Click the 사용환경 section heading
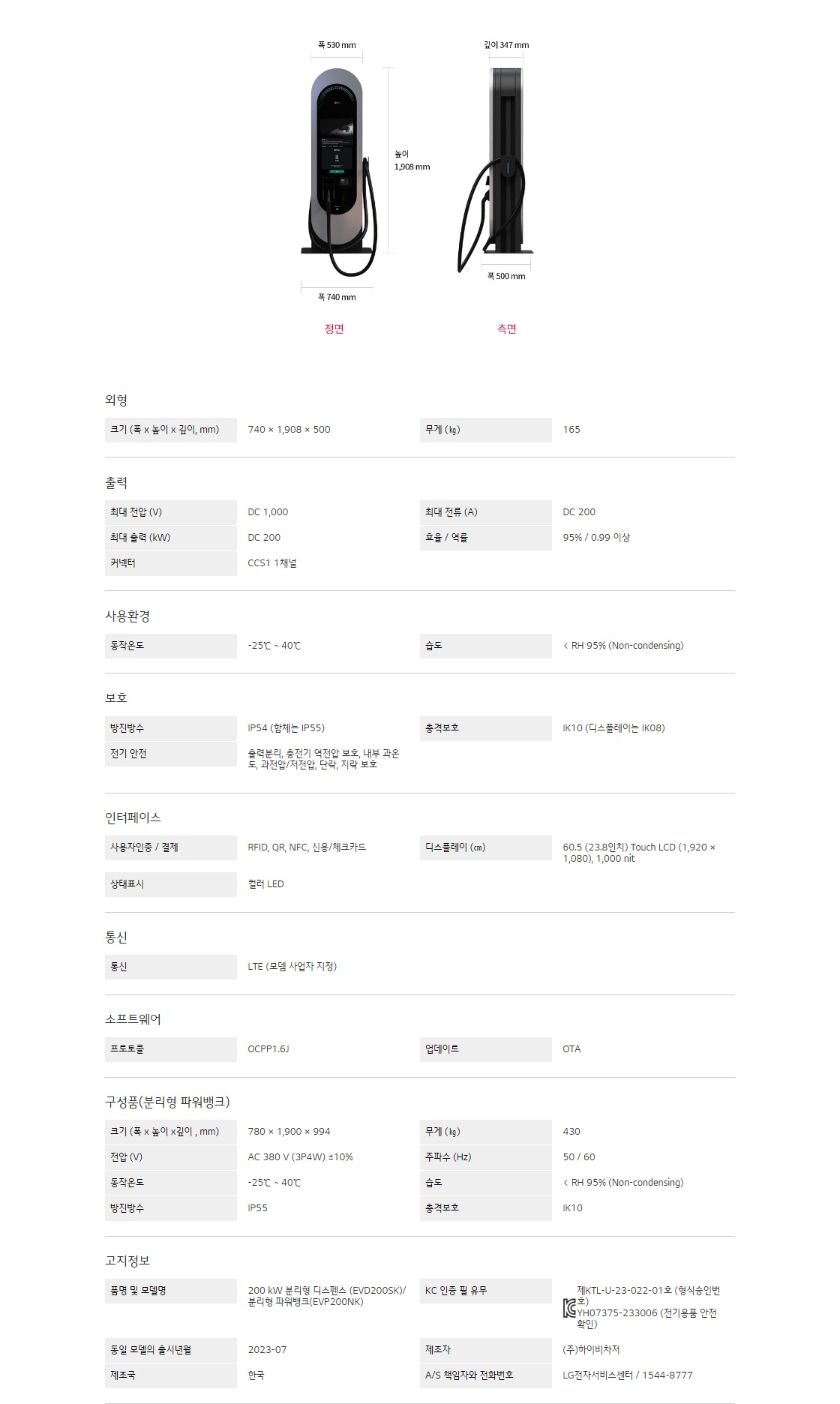The image size is (840, 1404). pos(127,616)
